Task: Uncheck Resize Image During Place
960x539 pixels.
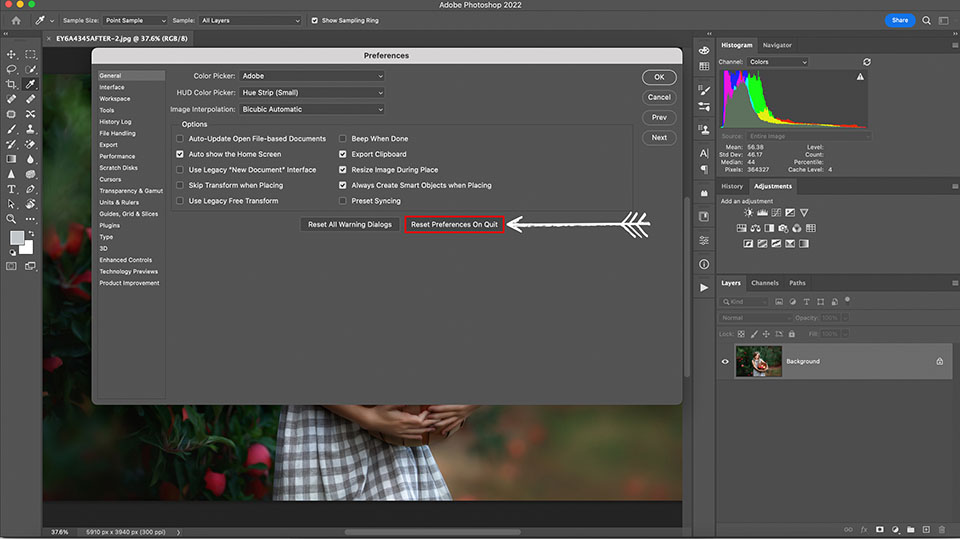Action: (342, 170)
